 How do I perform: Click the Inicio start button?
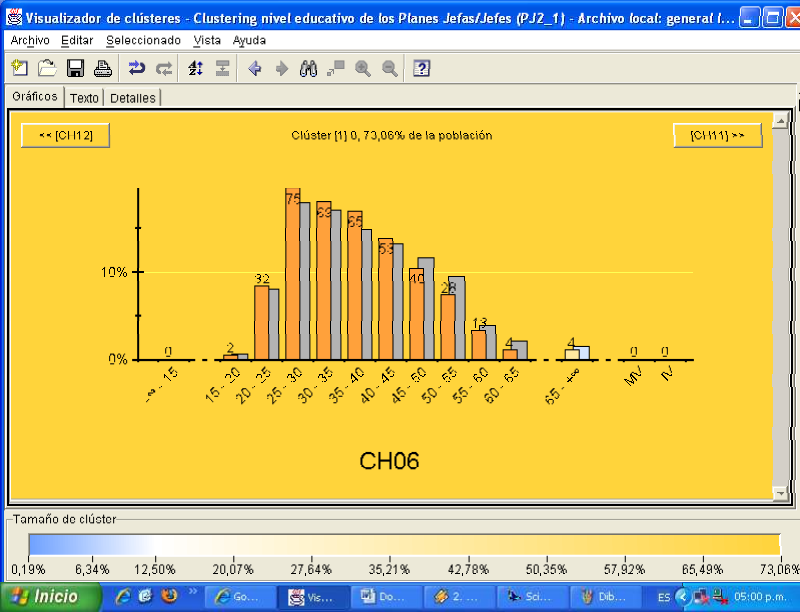coord(50,597)
